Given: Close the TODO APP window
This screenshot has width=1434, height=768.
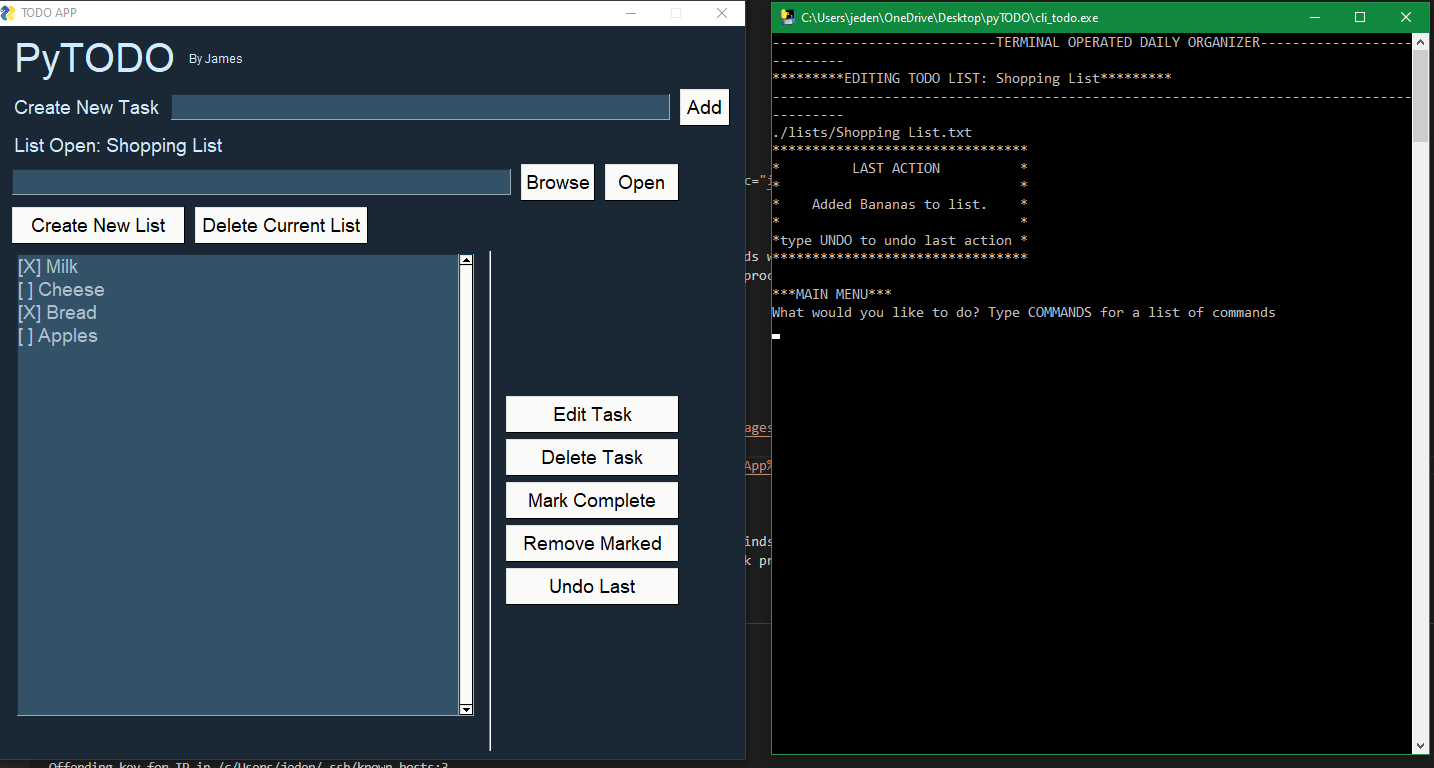Looking at the screenshot, I should (x=722, y=13).
